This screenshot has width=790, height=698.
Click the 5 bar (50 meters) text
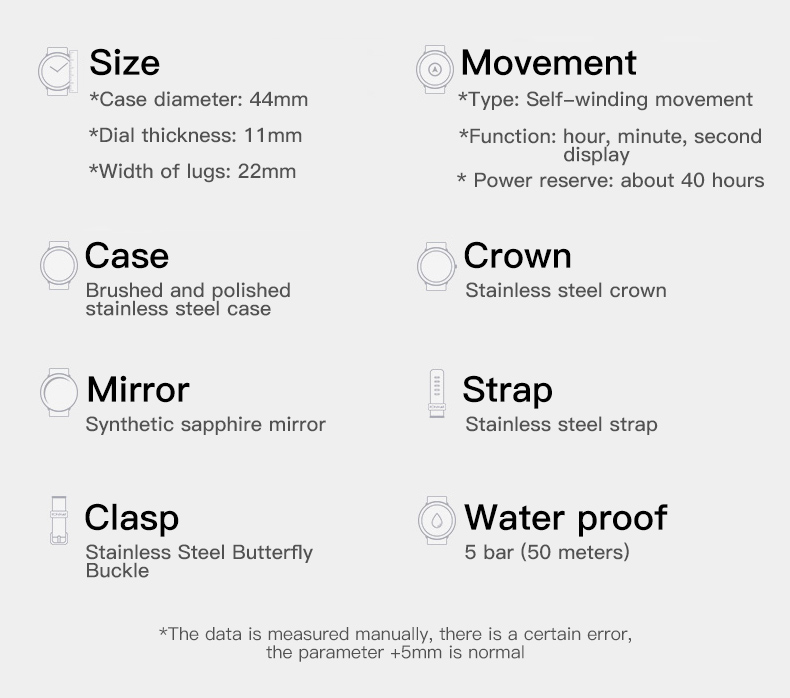(x=547, y=552)
